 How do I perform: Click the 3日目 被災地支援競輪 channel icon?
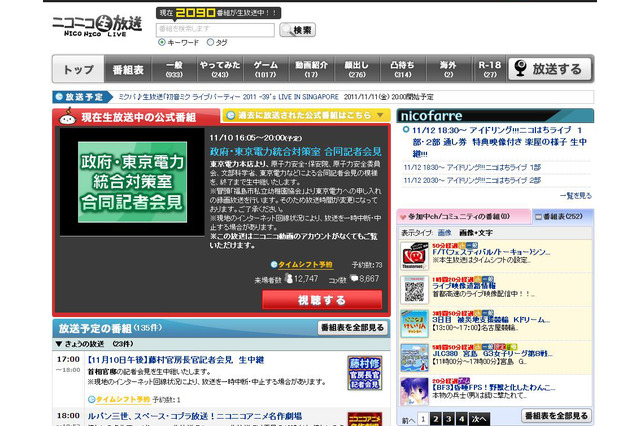coord(414,324)
